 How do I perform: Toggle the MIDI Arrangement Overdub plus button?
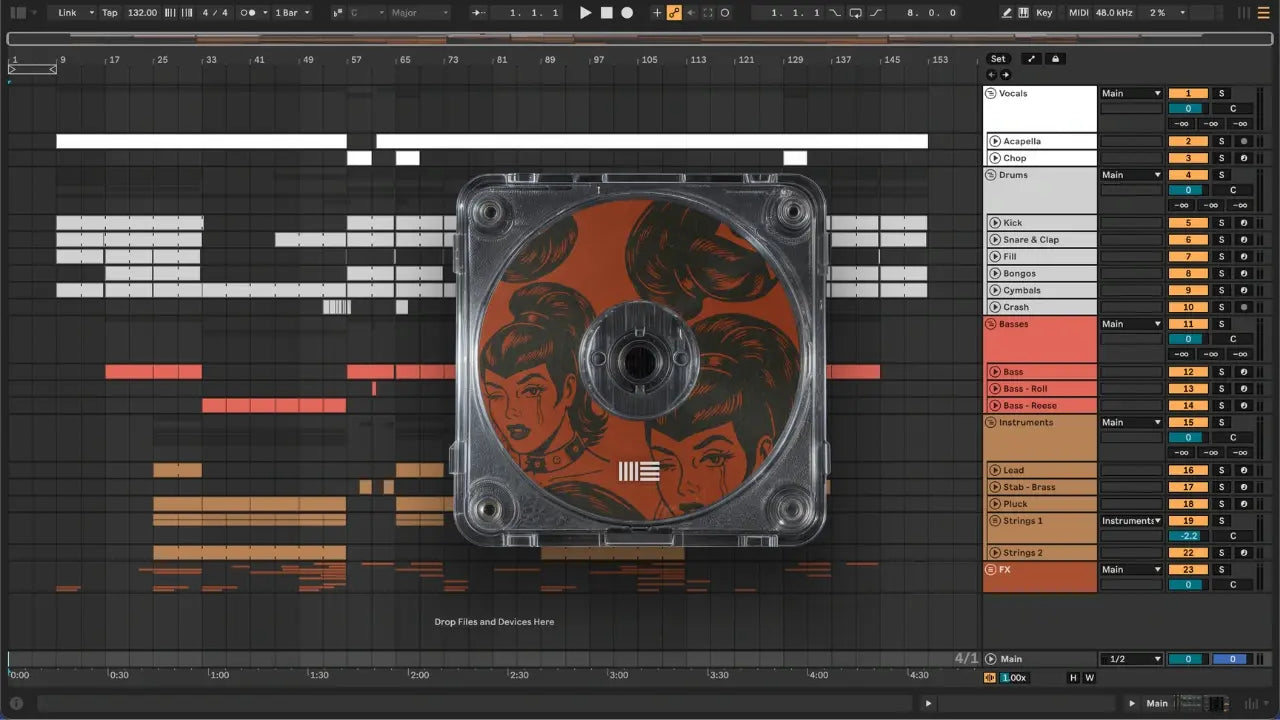[x=657, y=13]
